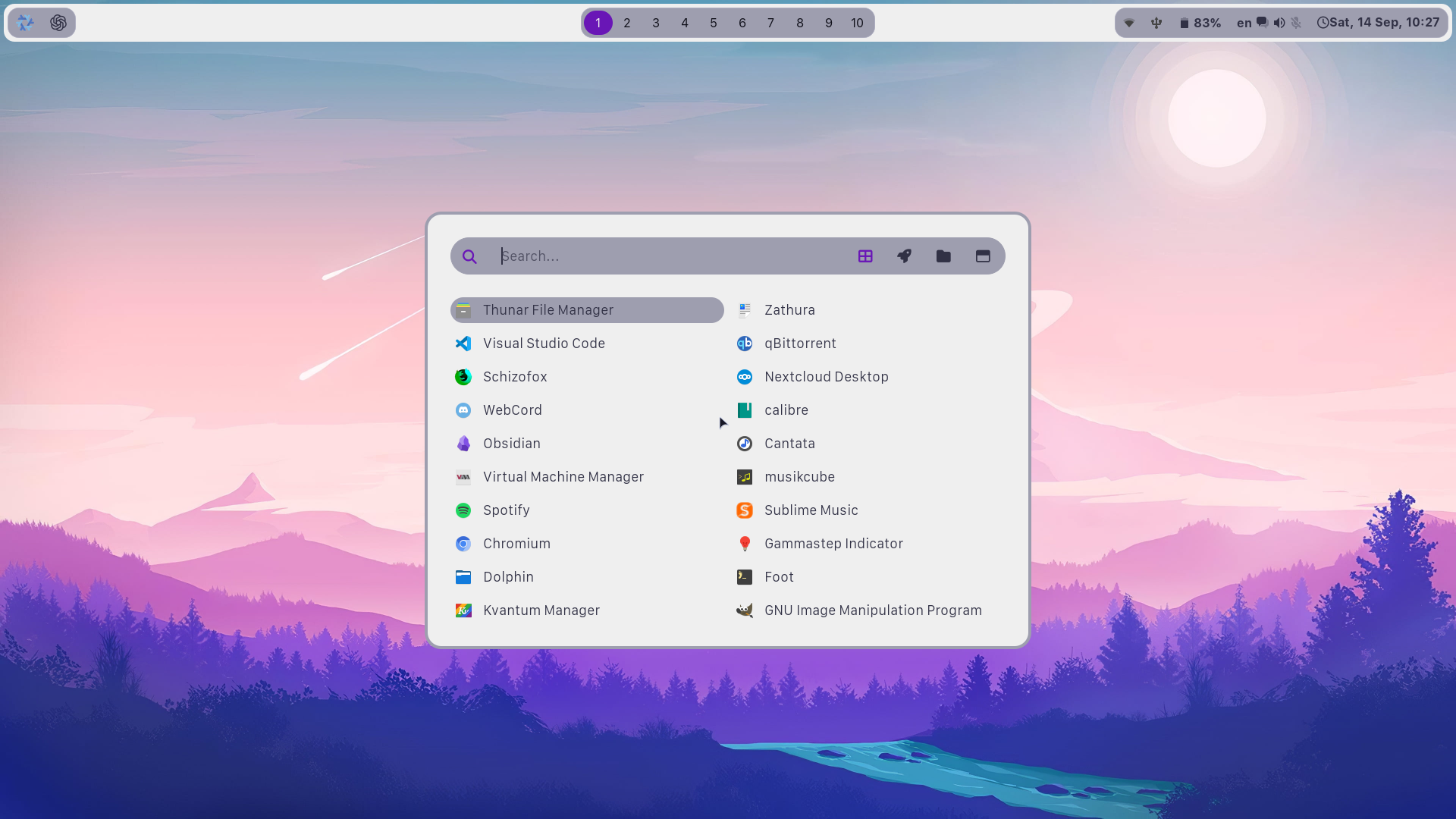Image resolution: width=1456 pixels, height=819 pixels.
Task: Click the NixOS logo in the top bar
Action: (26, 23)
